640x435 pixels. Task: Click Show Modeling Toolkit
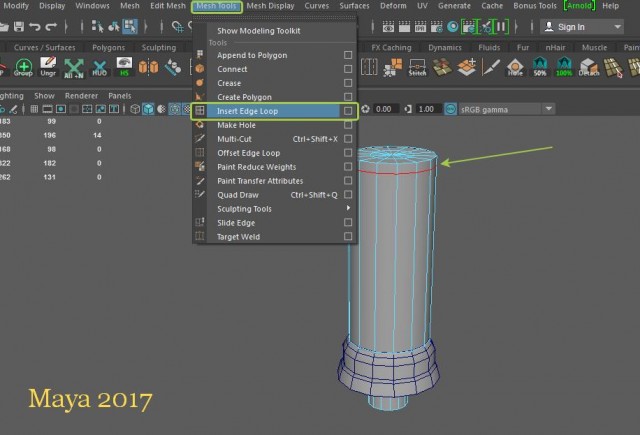[258, 31]
